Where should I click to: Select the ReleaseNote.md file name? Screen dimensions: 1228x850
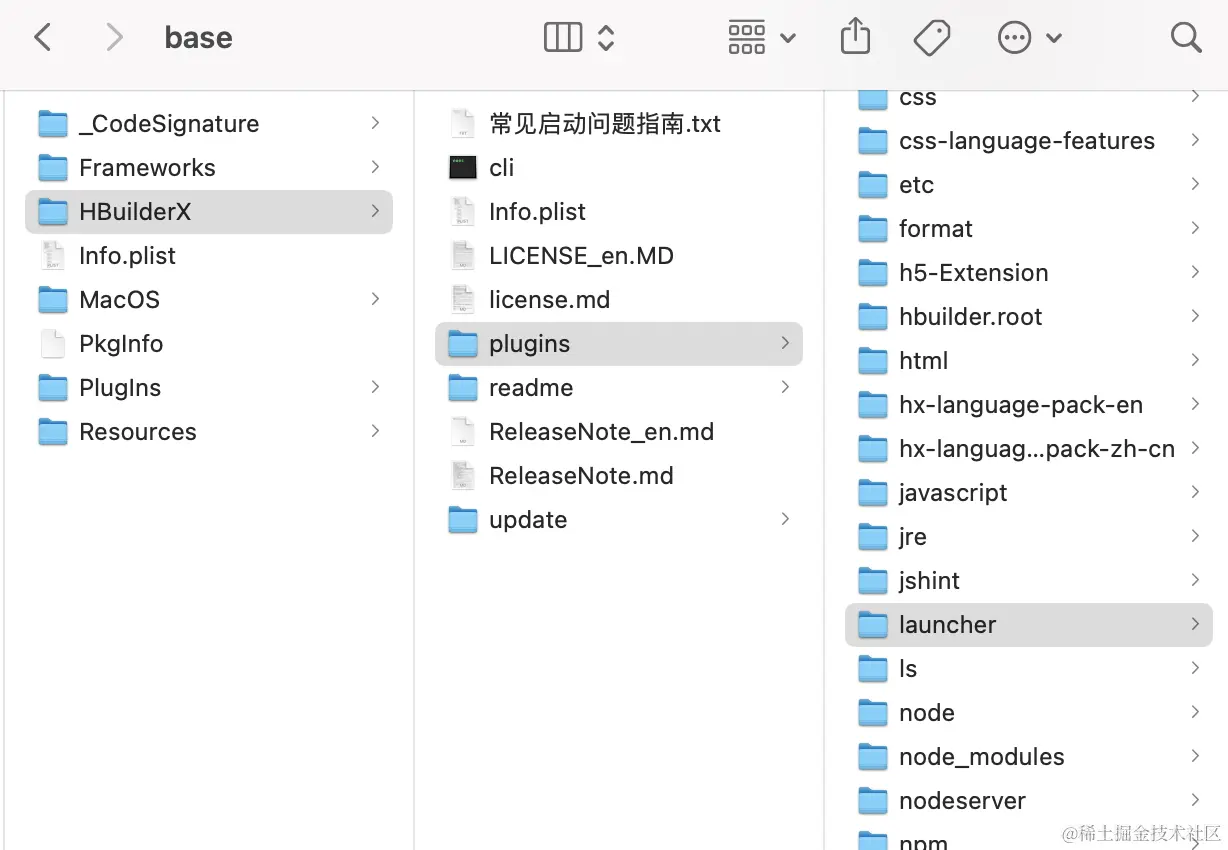click(x=581, y=476)
